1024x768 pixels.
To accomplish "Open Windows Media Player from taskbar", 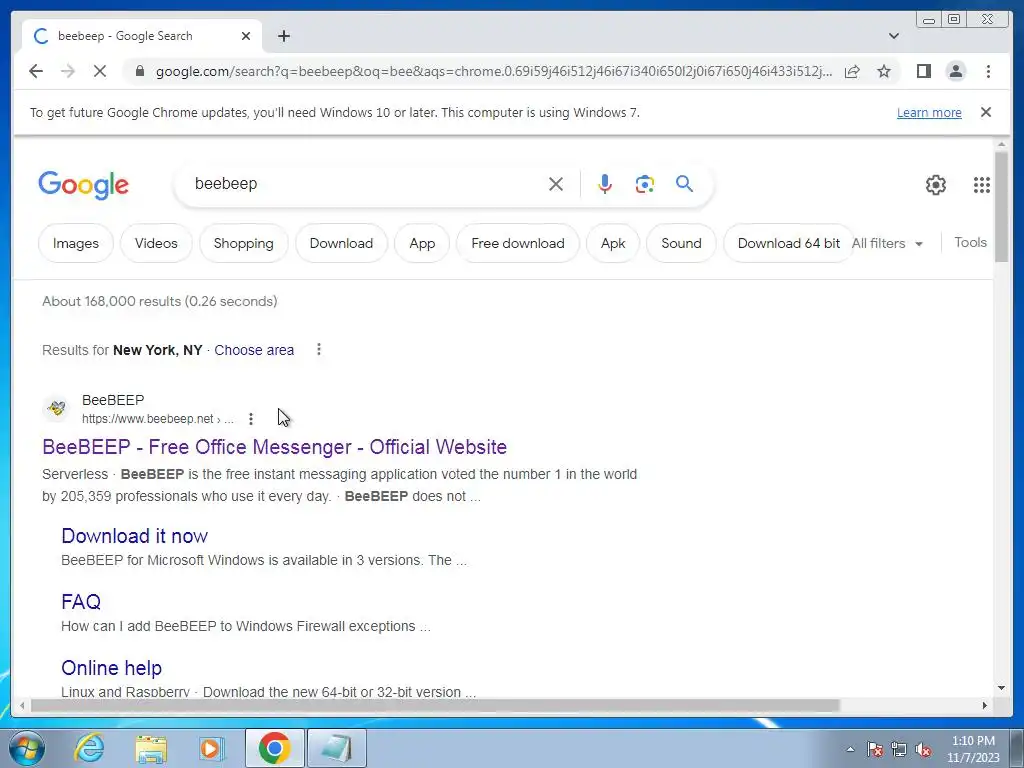I will tap(211, 748).
